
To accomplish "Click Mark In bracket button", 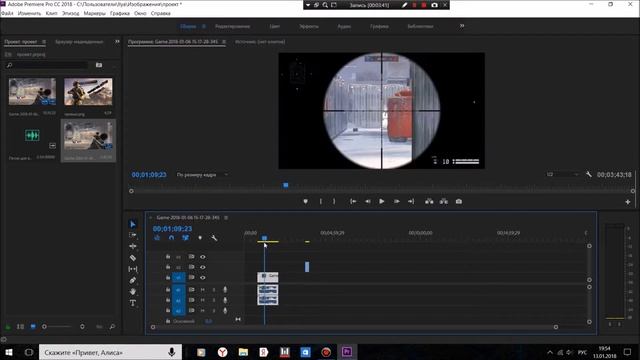I will 321,202.
